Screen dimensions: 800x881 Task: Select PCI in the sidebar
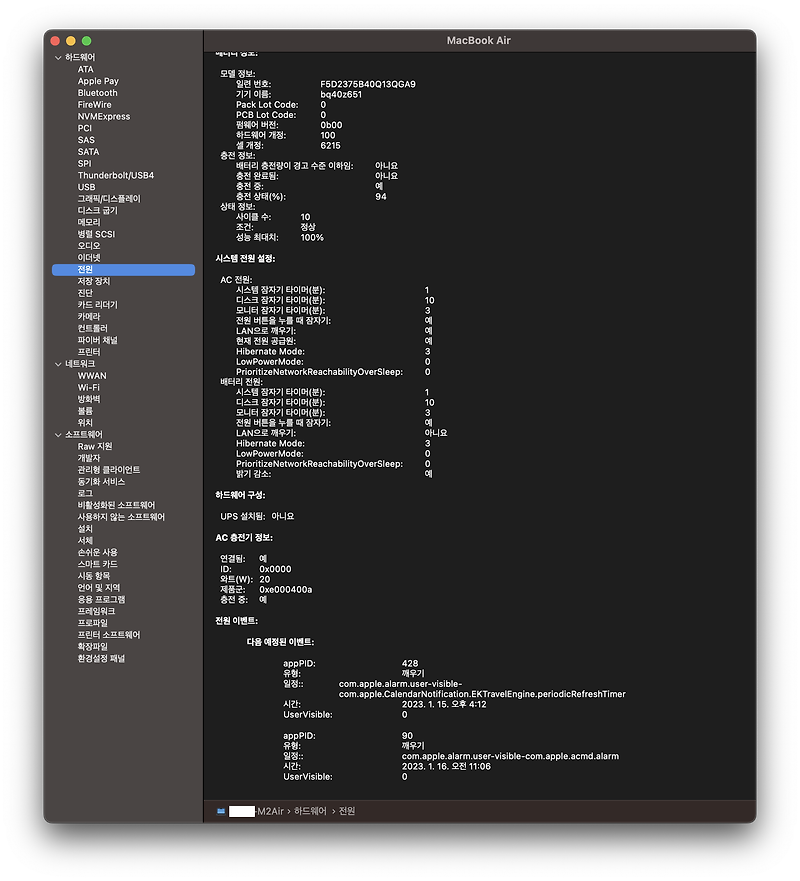pos(85,128)
